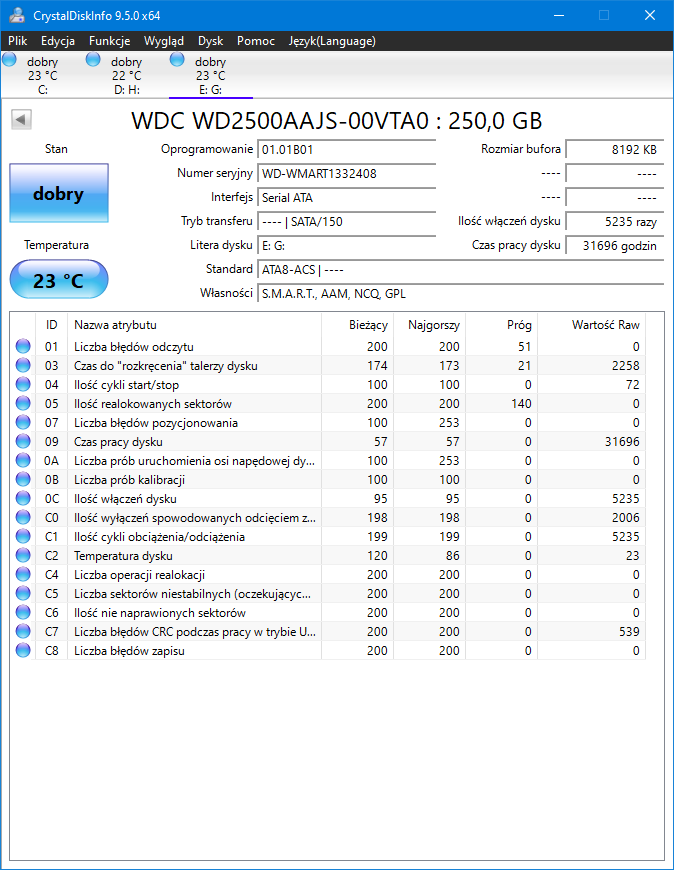674x870 pixels.
Task: Switch to the C: disk tab
Action: 43,75
